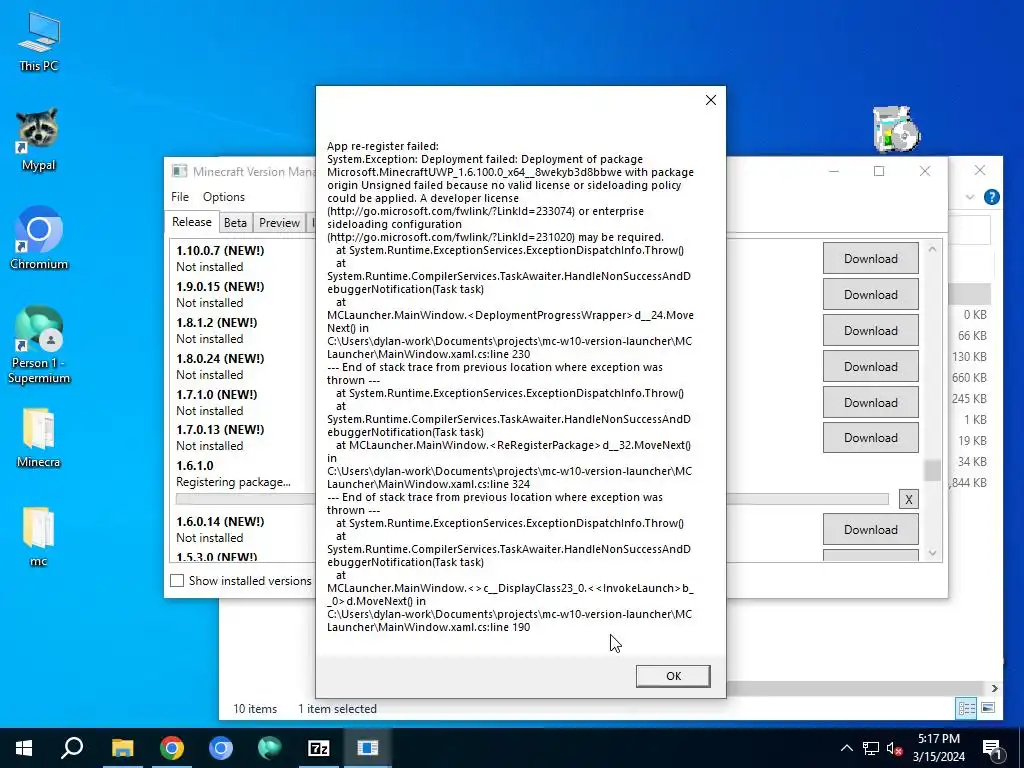The image size is (1024, 768).
Task: Select the Release tab
Action: (x=191, y=222)
